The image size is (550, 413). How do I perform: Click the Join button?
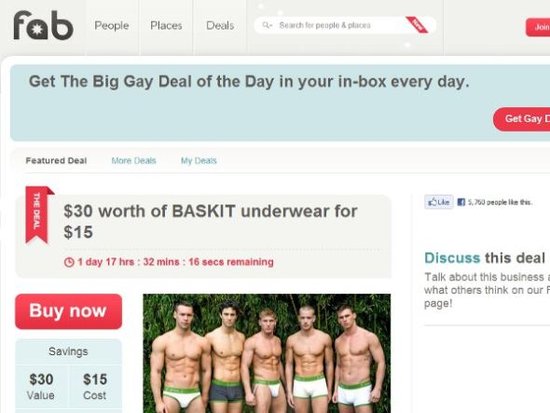[x=538, y=27]
